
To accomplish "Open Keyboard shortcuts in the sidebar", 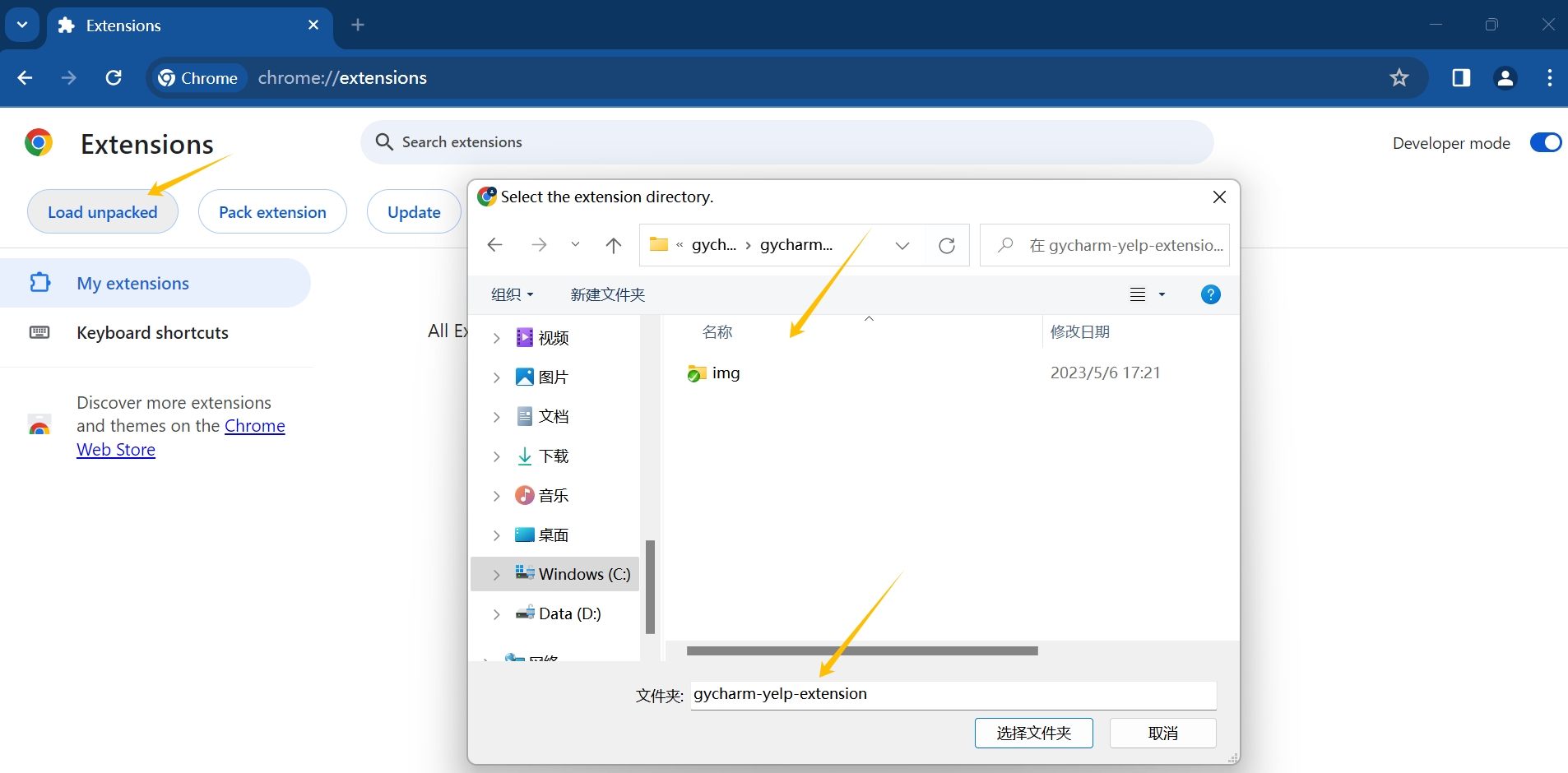I will (x=152, y=332).
